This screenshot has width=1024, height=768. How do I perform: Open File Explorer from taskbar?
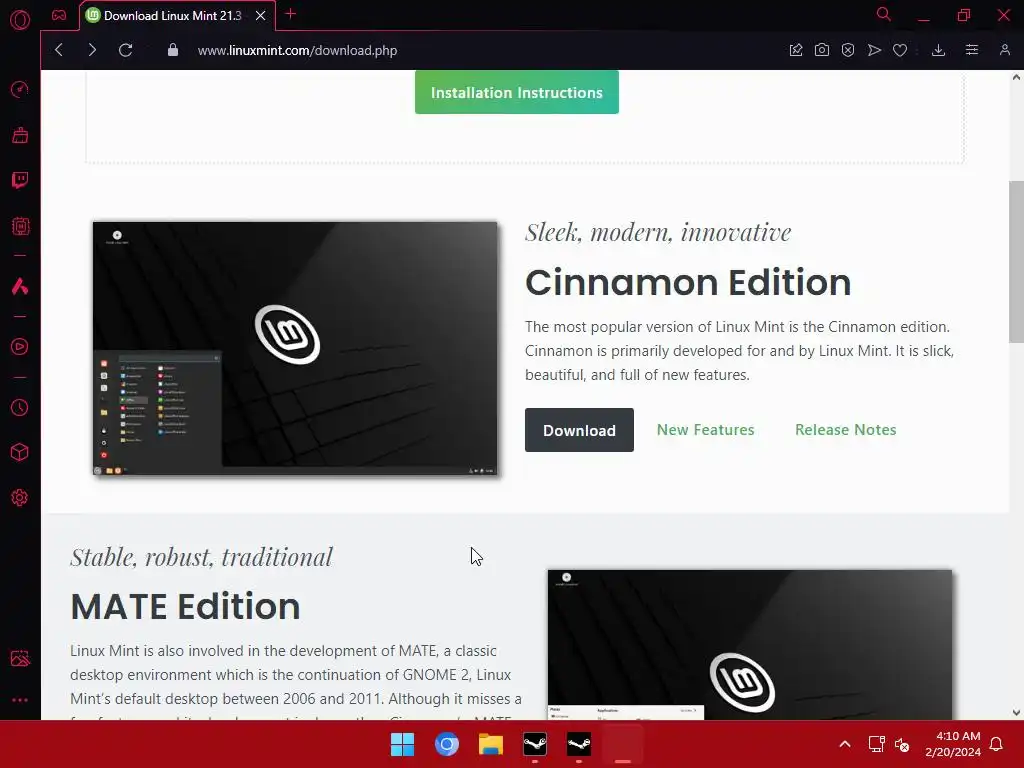coord(490,744)
